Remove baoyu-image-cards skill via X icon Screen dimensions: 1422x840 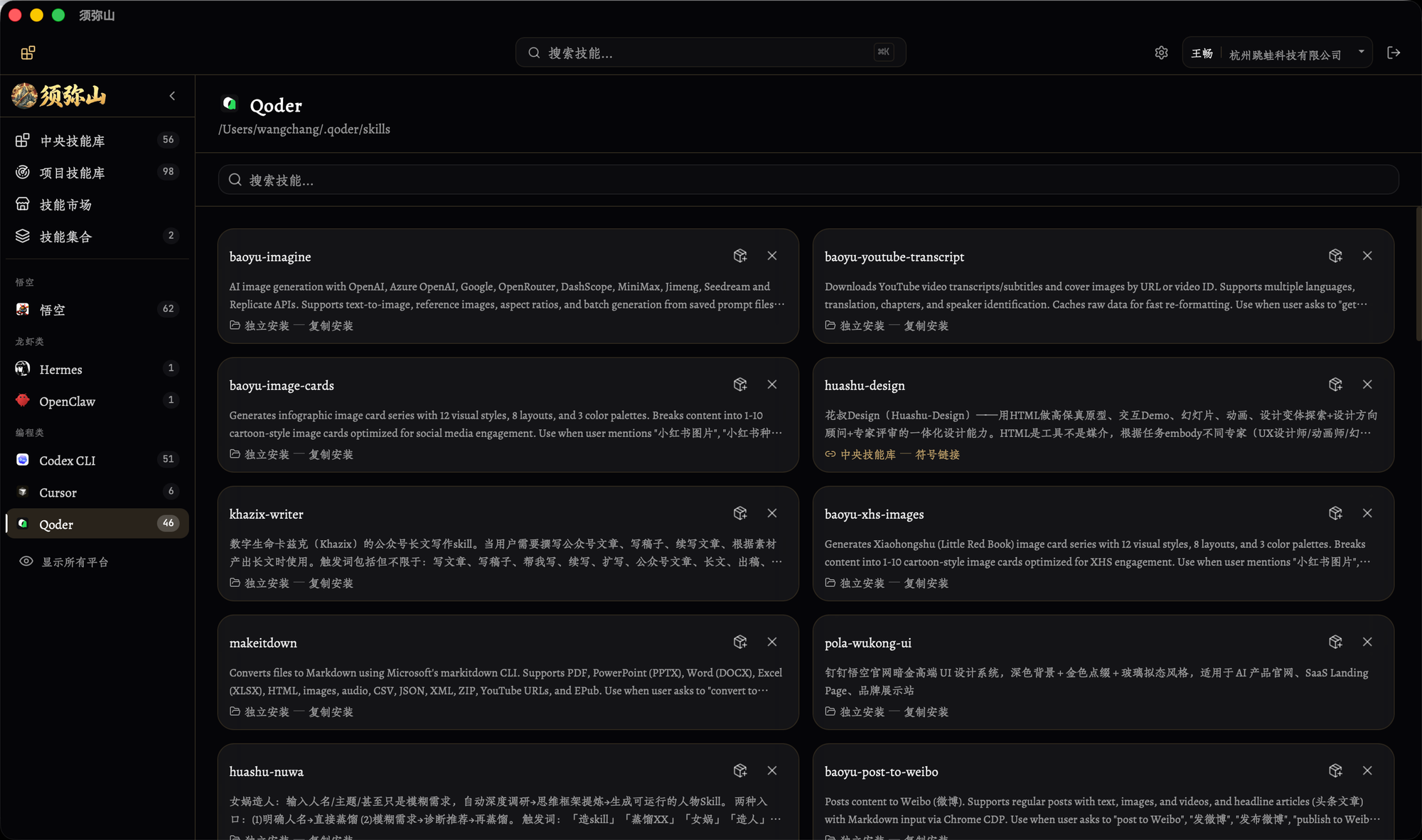pos(772,384)
